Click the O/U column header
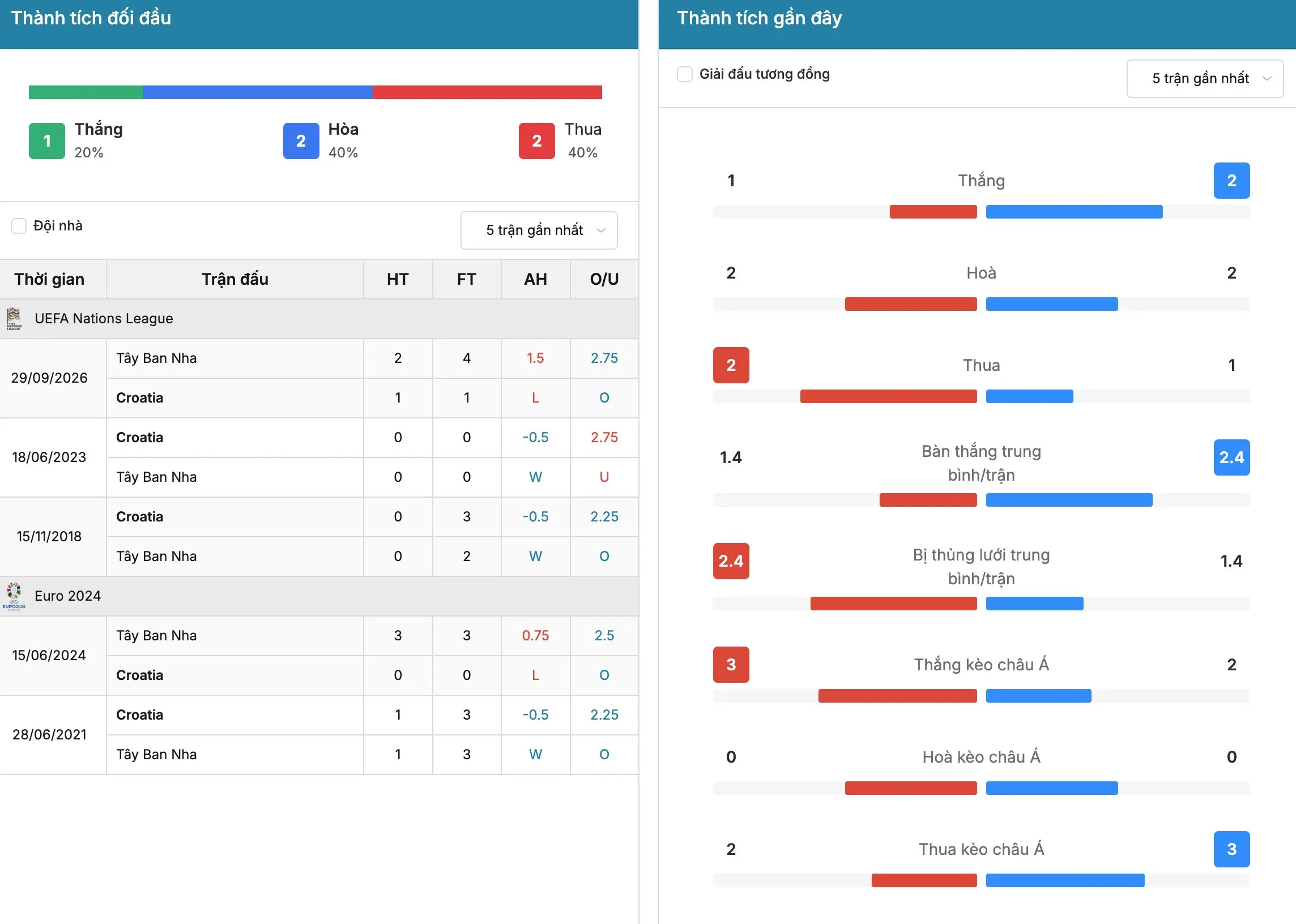Screen dimensions: 1296x924 point(604,279)
